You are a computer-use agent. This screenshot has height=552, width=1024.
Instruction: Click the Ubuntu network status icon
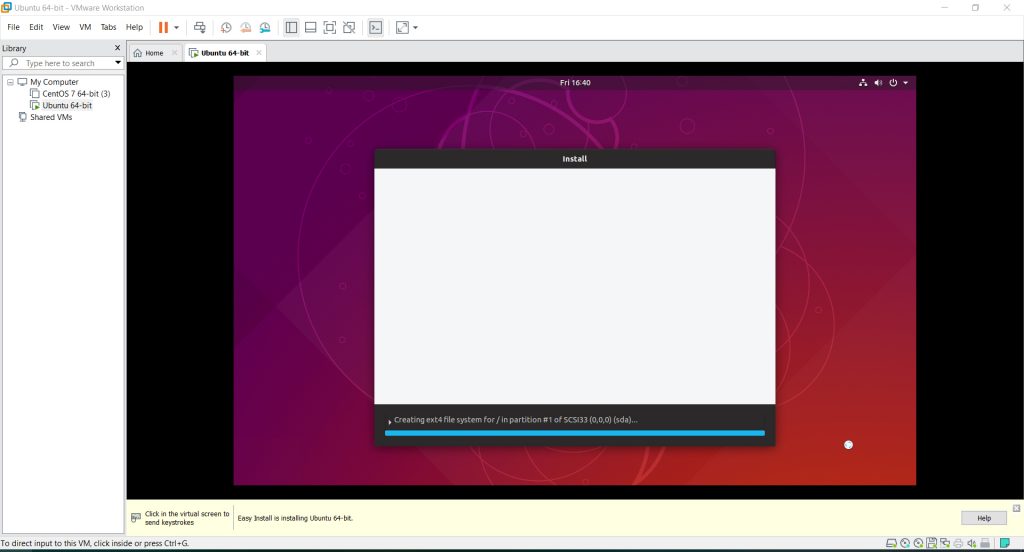point(863,82)
